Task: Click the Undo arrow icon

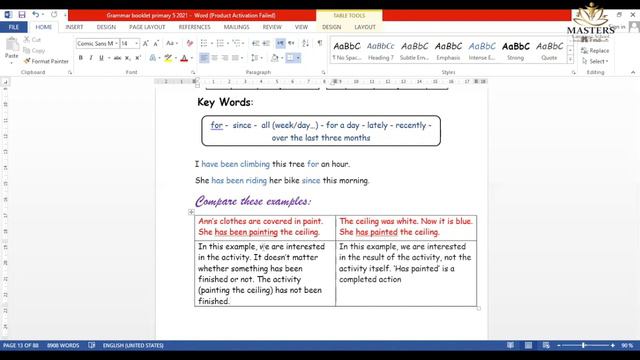Action: (36, 15)
